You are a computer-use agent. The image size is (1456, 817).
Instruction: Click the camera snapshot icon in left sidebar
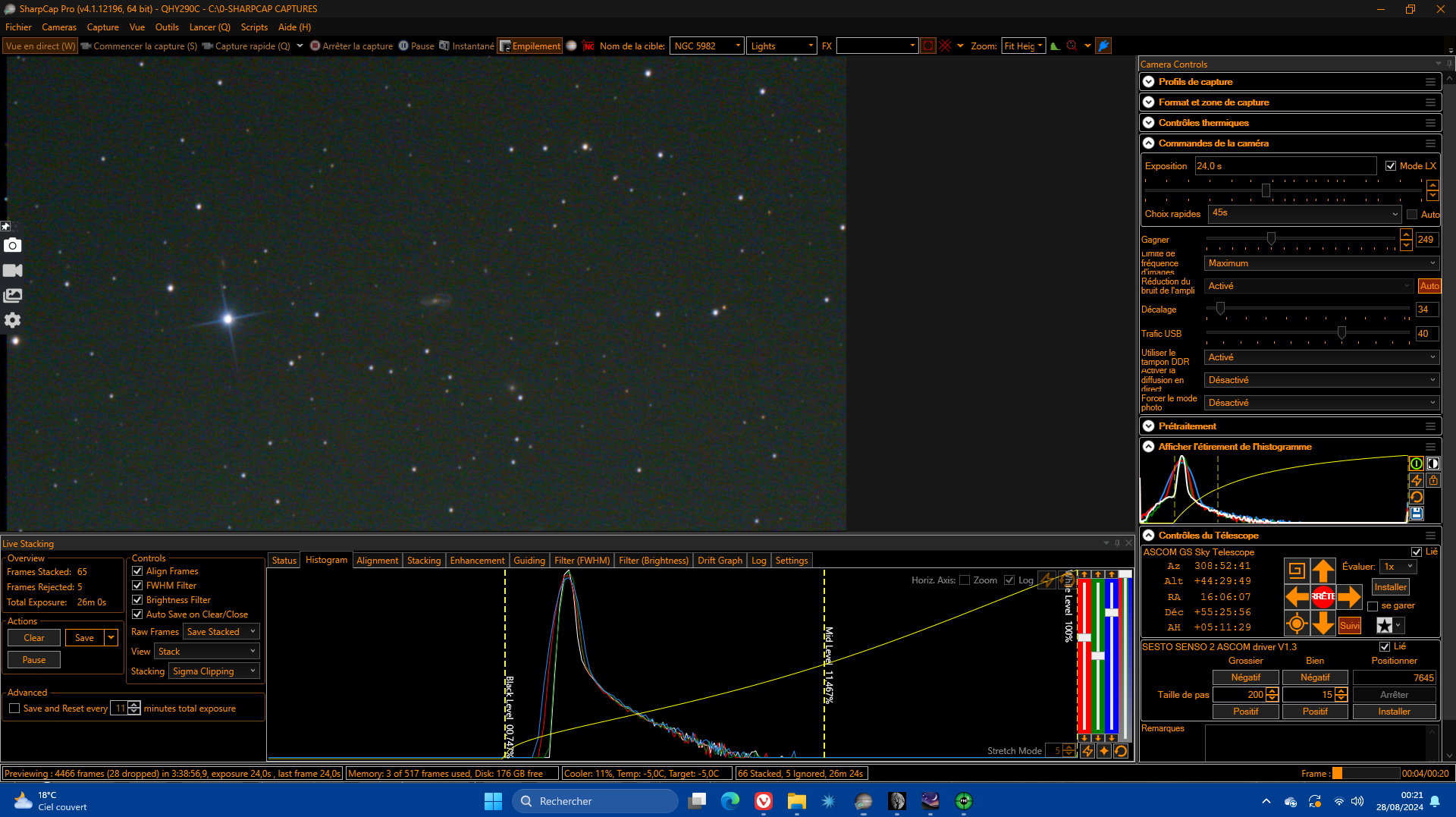coord(13,245)
